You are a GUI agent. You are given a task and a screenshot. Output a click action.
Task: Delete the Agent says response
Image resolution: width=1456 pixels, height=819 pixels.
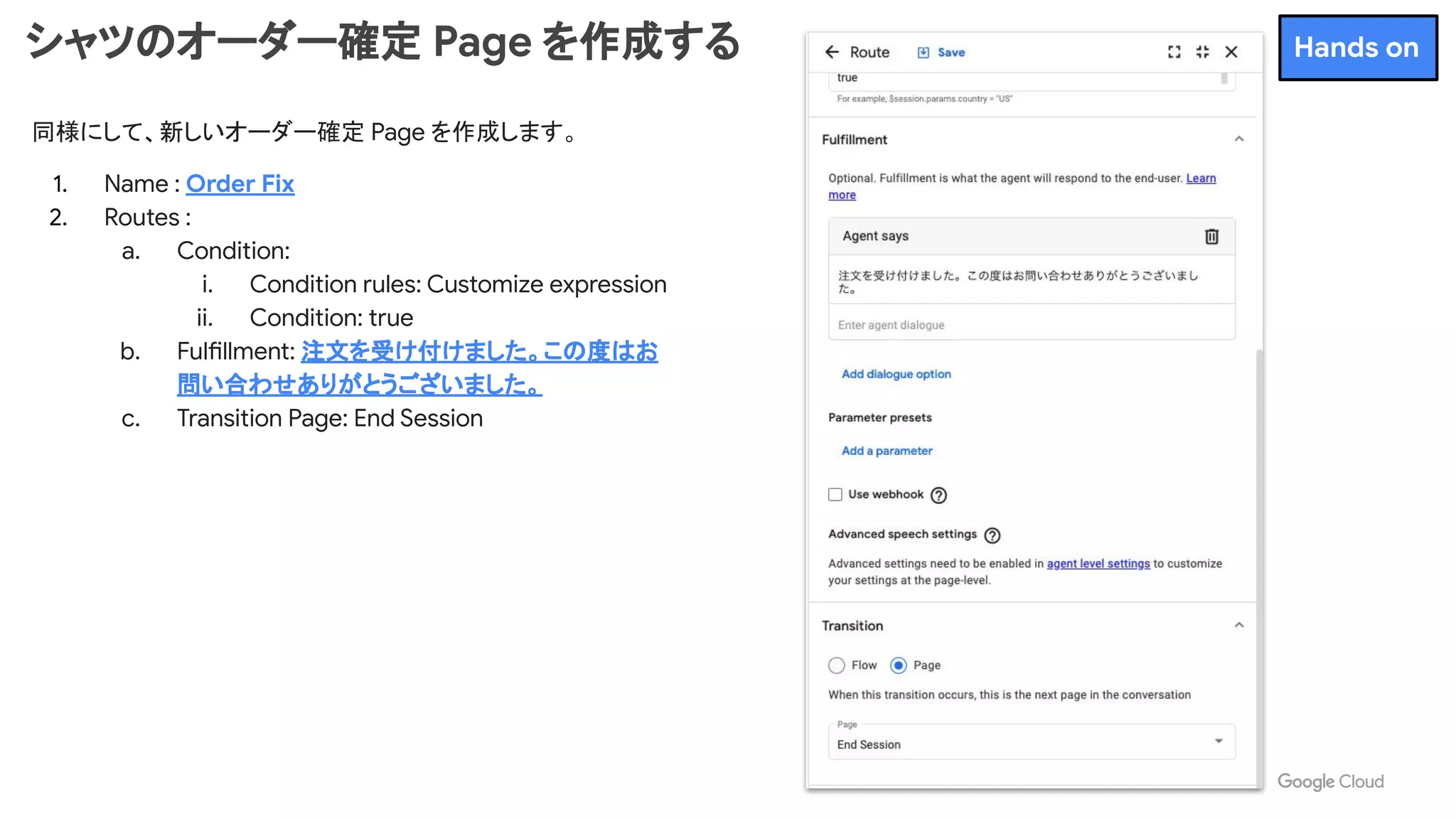click(1211, 236)
